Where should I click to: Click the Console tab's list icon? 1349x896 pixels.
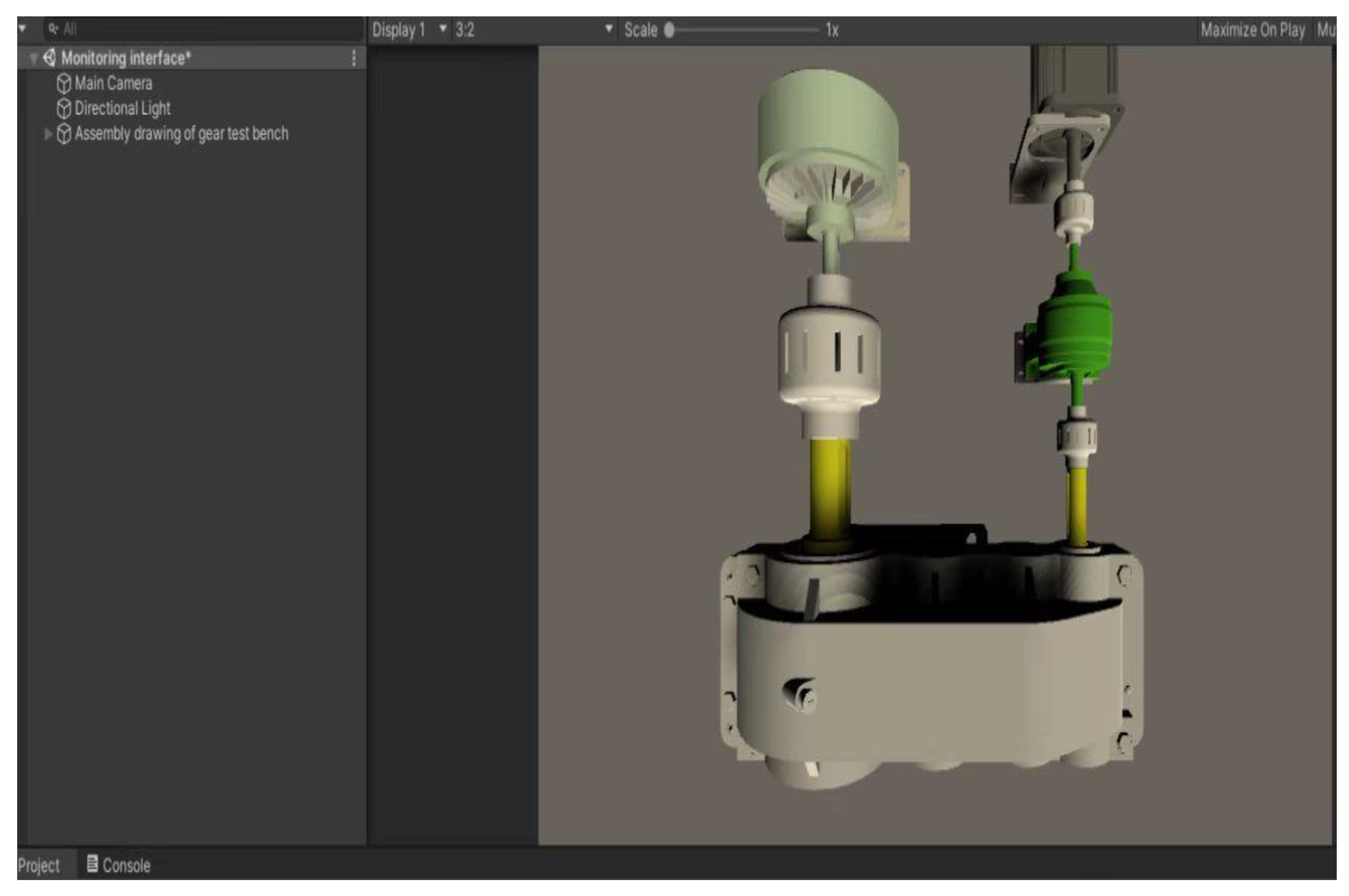92,863
